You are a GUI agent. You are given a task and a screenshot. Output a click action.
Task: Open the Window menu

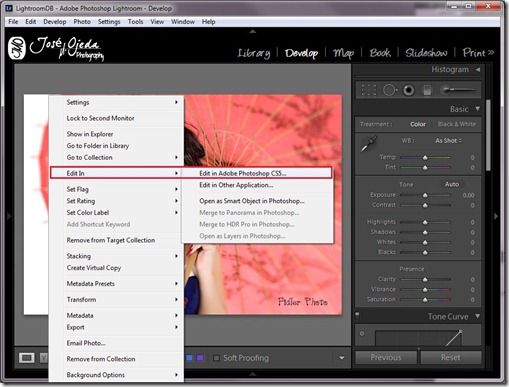coord(183,22)
